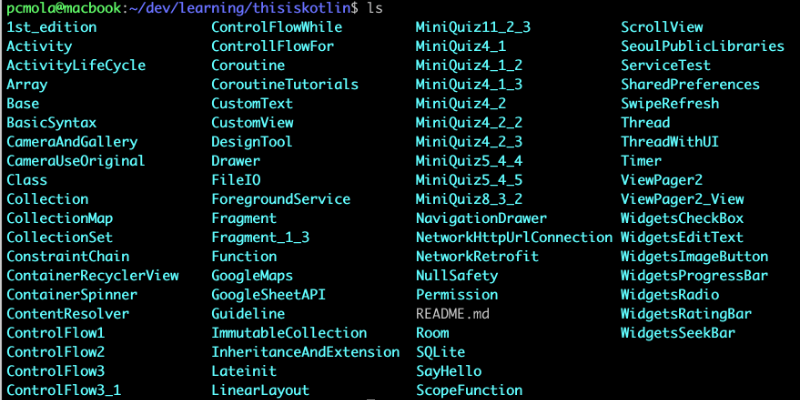This screenshot has height=400, width=800.
Task: Click the NullSafety folder name
Action: click(457, 276)
